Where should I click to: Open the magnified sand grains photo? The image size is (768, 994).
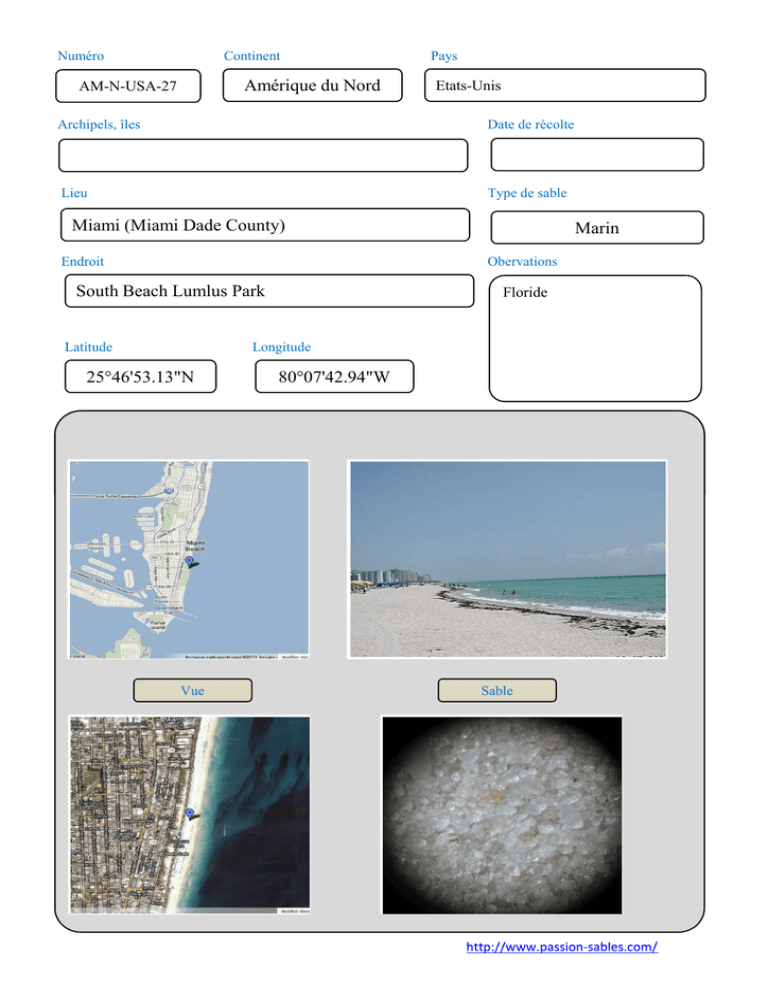click(502, 814)
